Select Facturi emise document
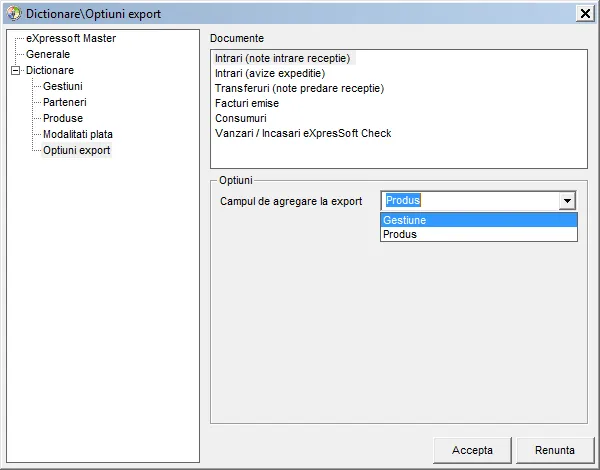This screenshot has width=600, height=470. click(247, 103)
